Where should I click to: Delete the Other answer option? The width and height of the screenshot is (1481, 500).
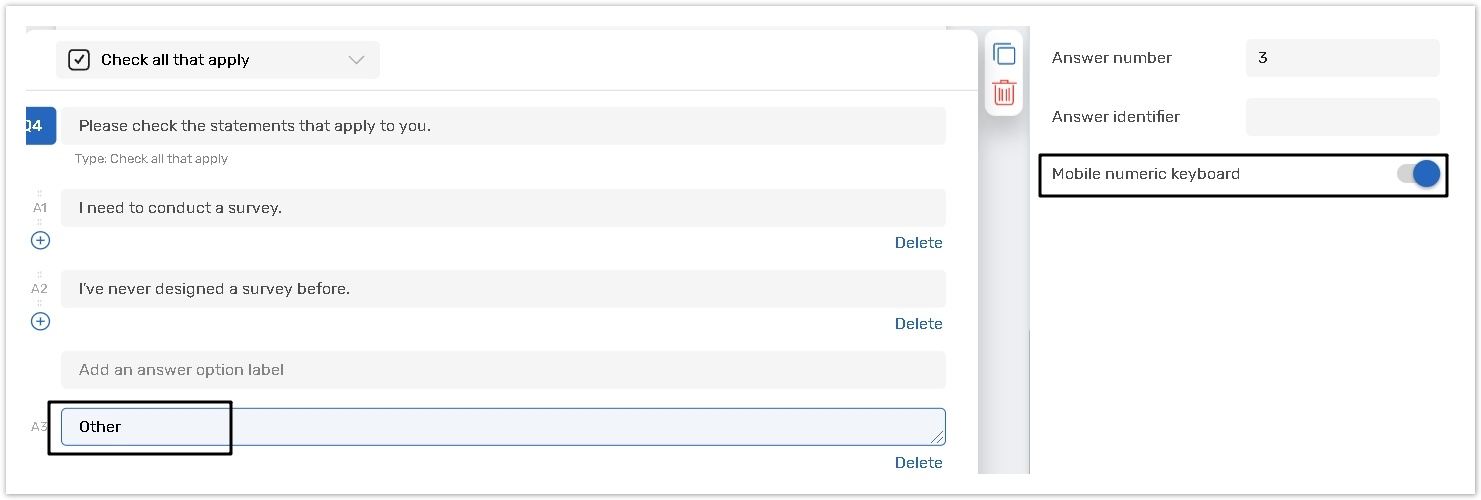tap(918, 462)
